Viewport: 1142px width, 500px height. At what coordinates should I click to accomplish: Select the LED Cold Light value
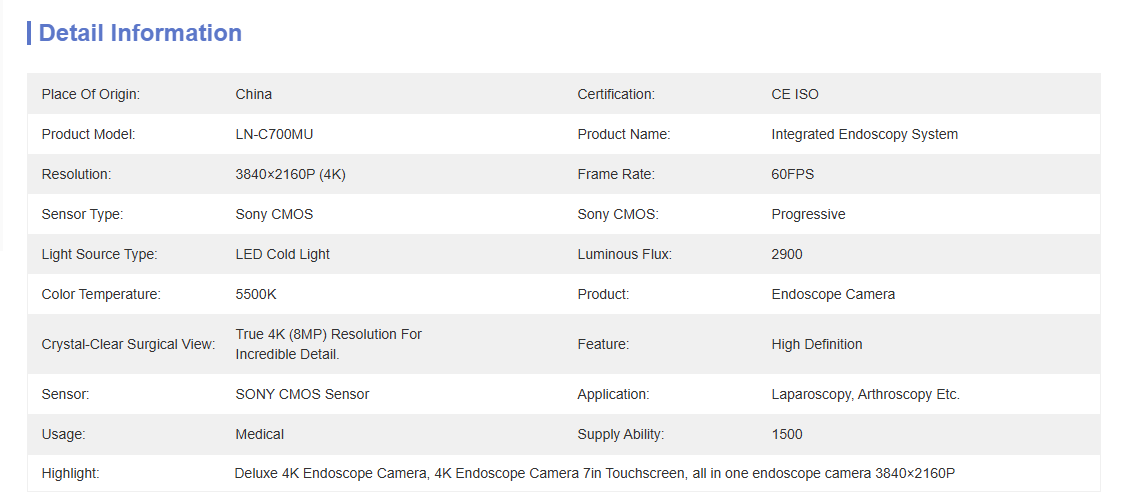pyautogui.click(x=282, y=254)
